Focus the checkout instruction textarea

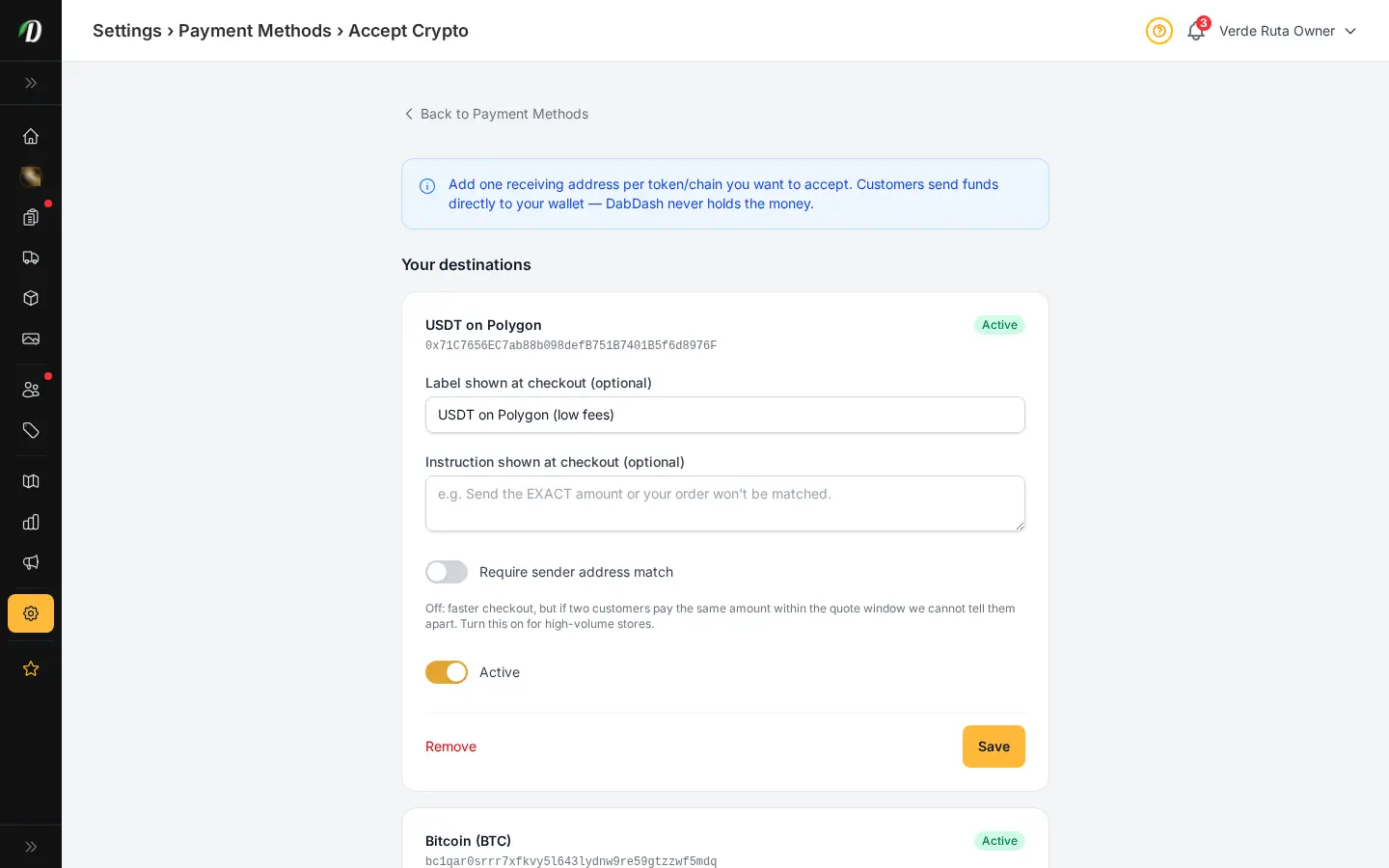pyautogui.click(x=725, y=503)
